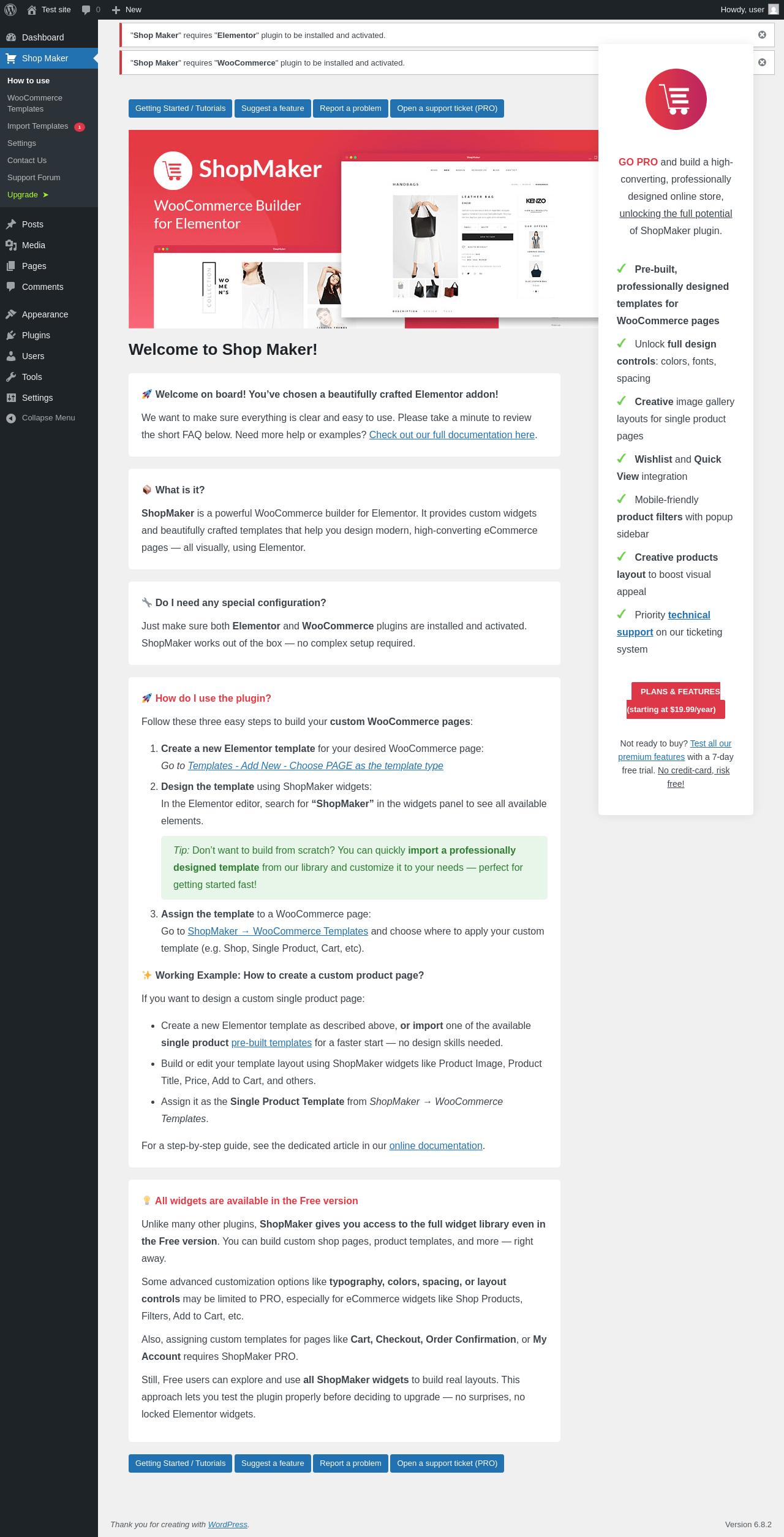Click the Welcome to Shop Maker! heading
This screenshot has width=784, height=1537.
223,349
